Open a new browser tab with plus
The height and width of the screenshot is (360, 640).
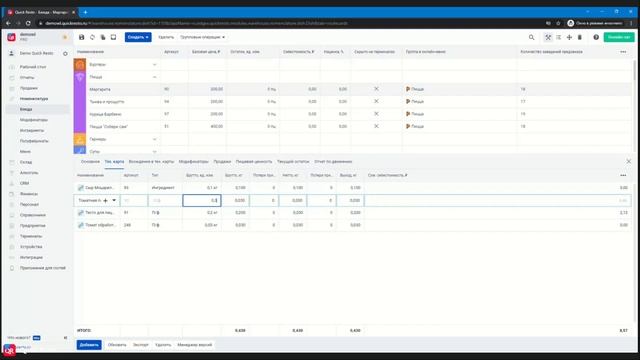pyautogui.click(x=85, y=12)
